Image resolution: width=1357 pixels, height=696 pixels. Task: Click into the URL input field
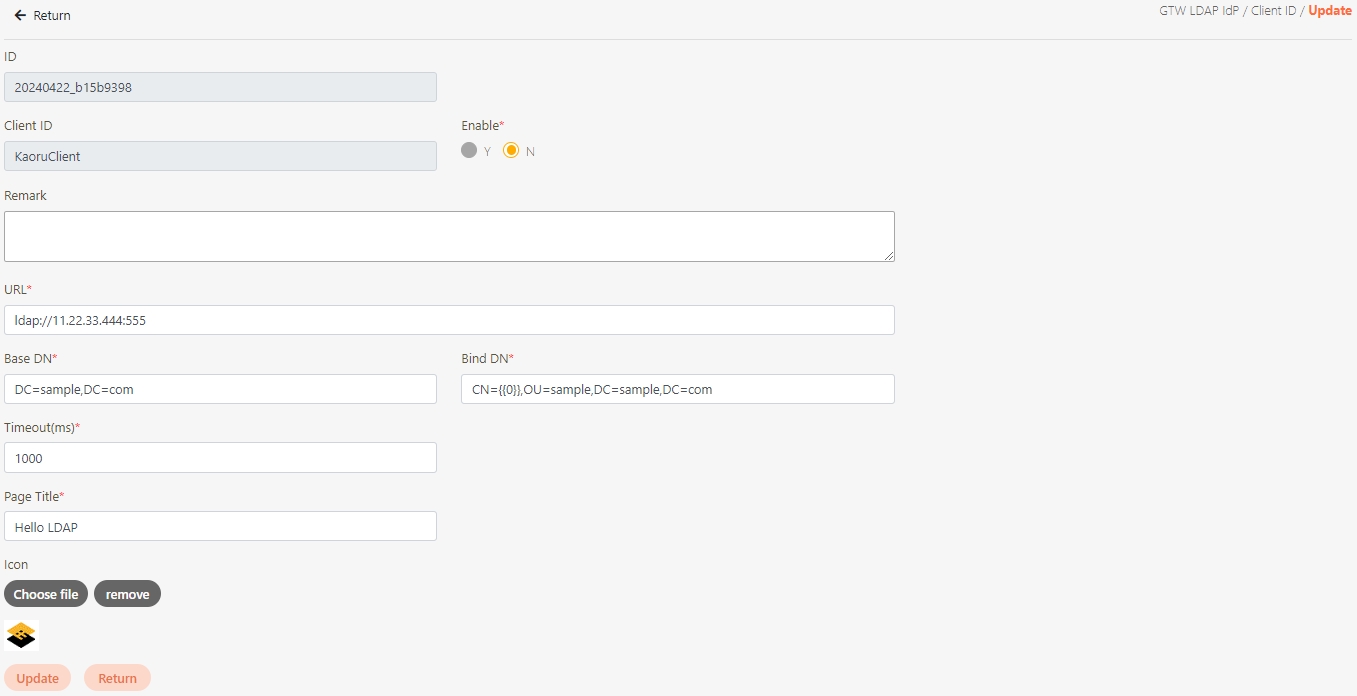448,320
